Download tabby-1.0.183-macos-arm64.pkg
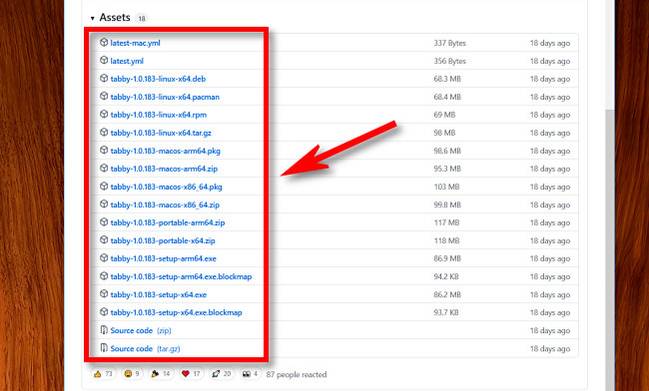 pyautogui.click(x=165, y=151)
